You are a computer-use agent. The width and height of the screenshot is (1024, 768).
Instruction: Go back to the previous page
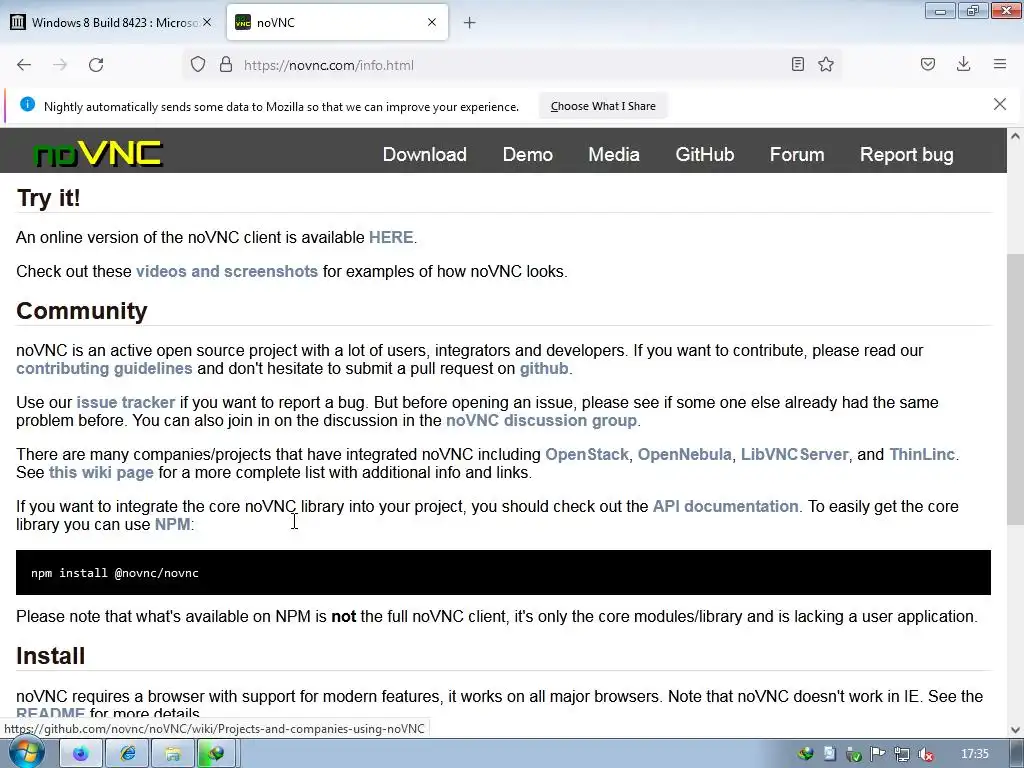point(24,65)
